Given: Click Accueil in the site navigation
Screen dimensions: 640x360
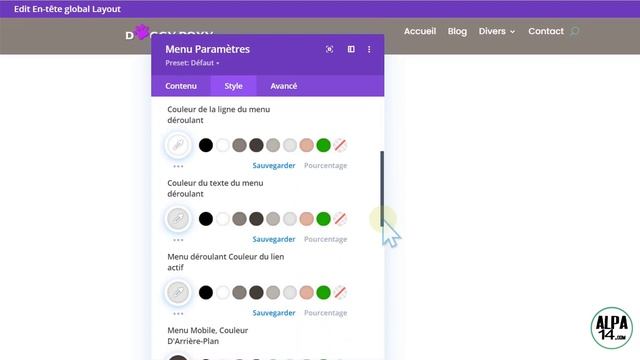Looking at the screenshot, I should pyautogui.click(x=420, y=31).
